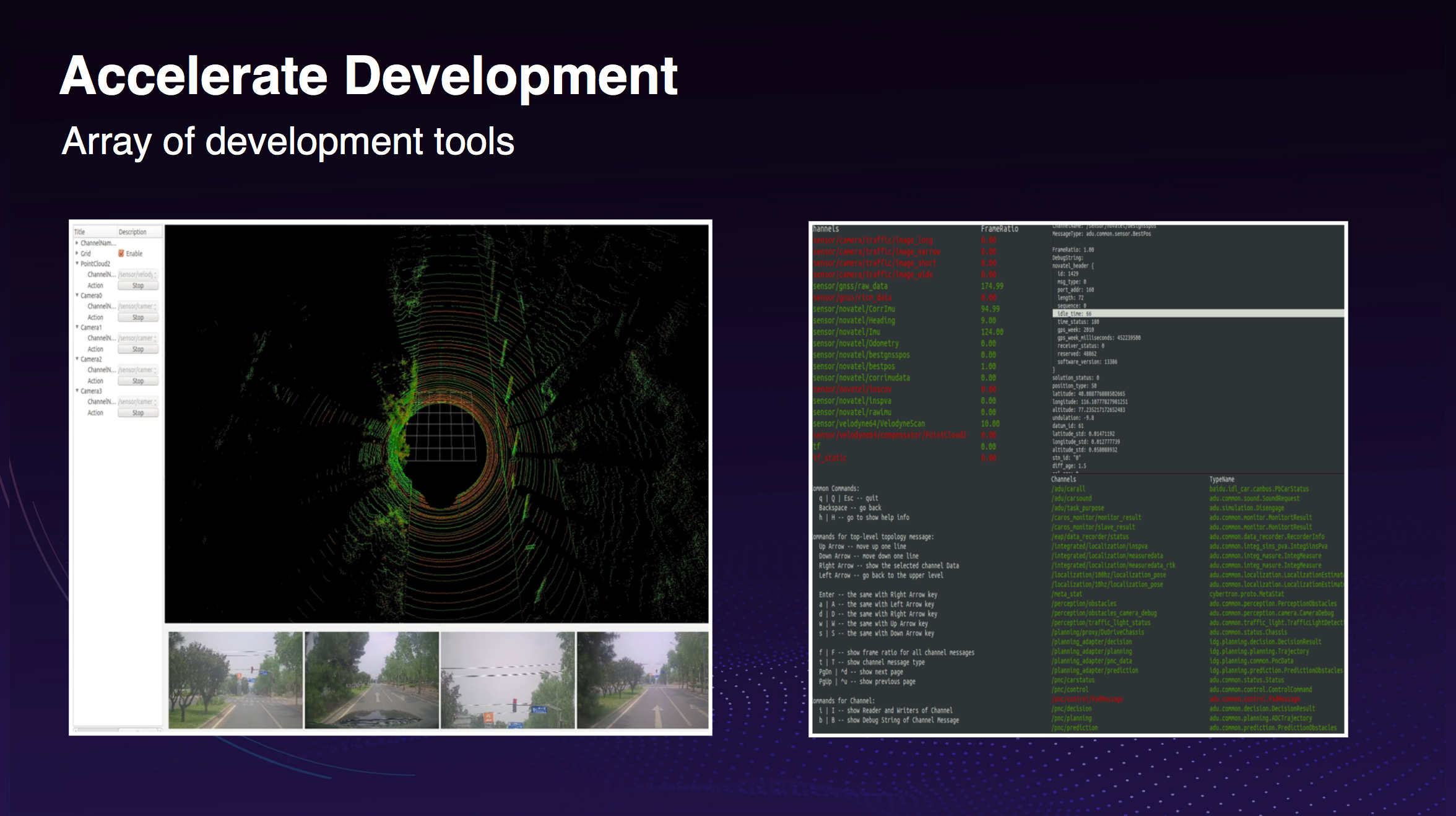1456x816 pixels.
Task: Stop the Camera2 stream
Action: pyautogui.click(x=138, y=380)
